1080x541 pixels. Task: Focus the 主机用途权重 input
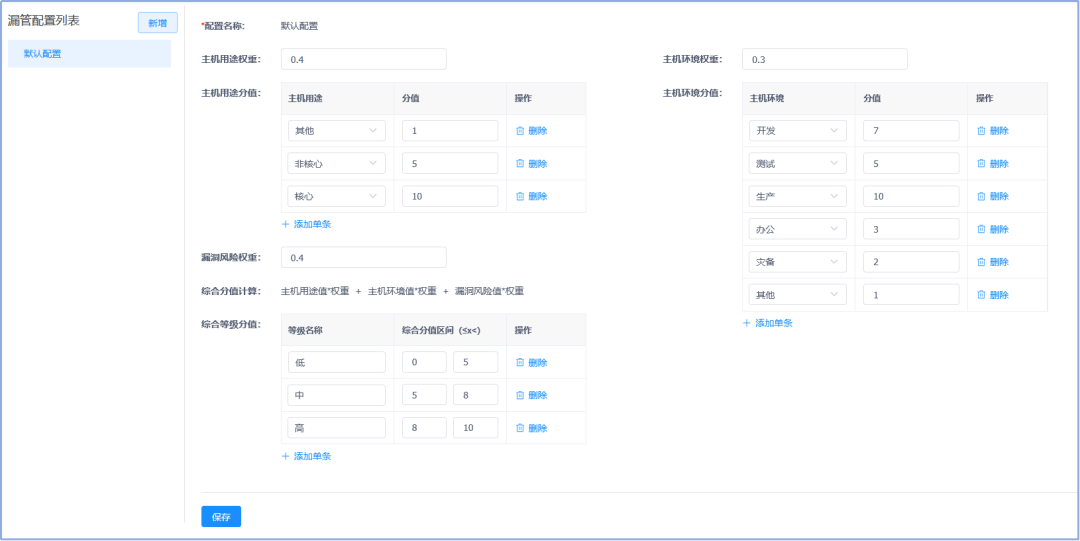point(364,59)
